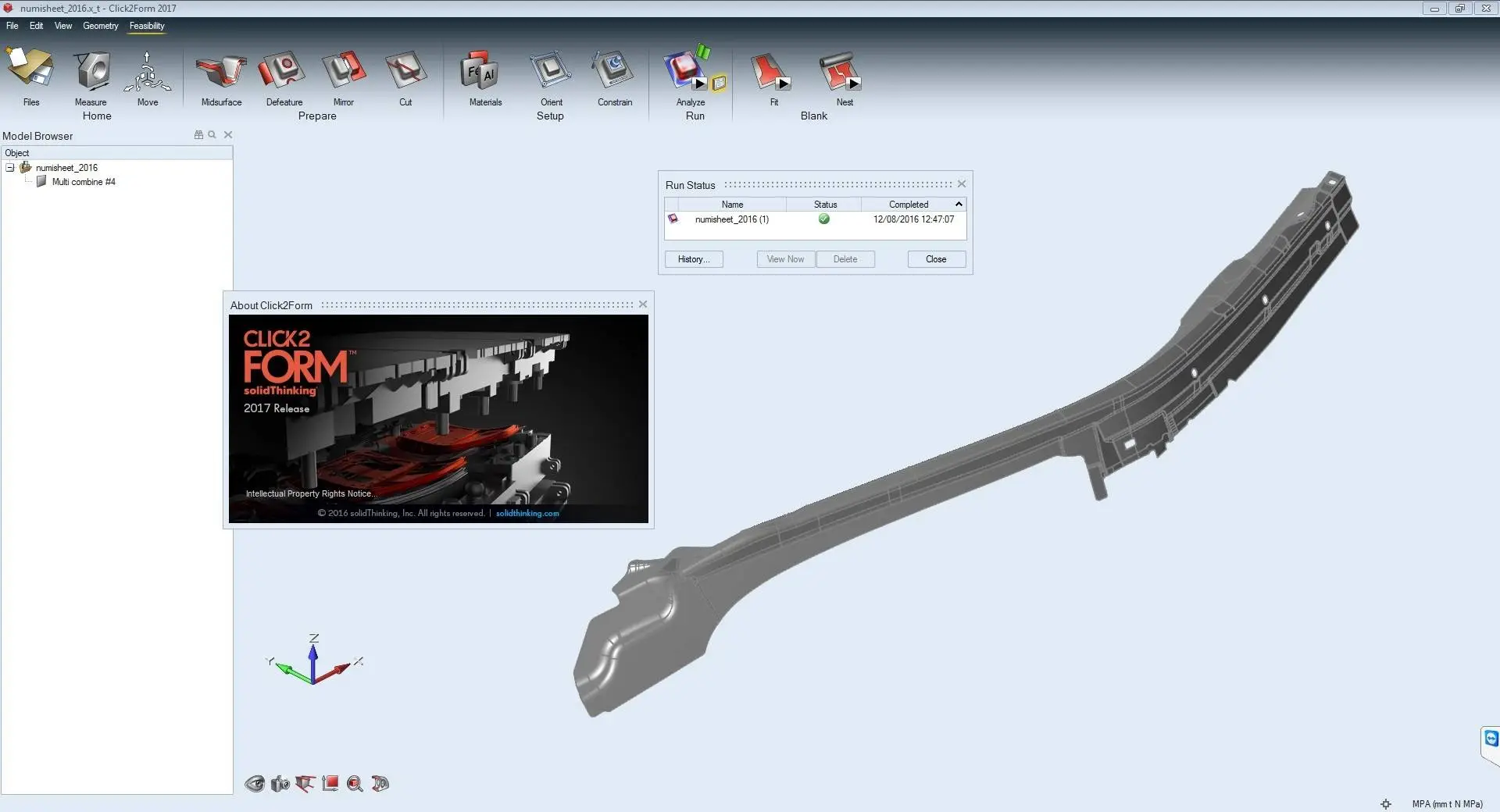Open the Intellectual Property Rights Notice

pos(311,493)
